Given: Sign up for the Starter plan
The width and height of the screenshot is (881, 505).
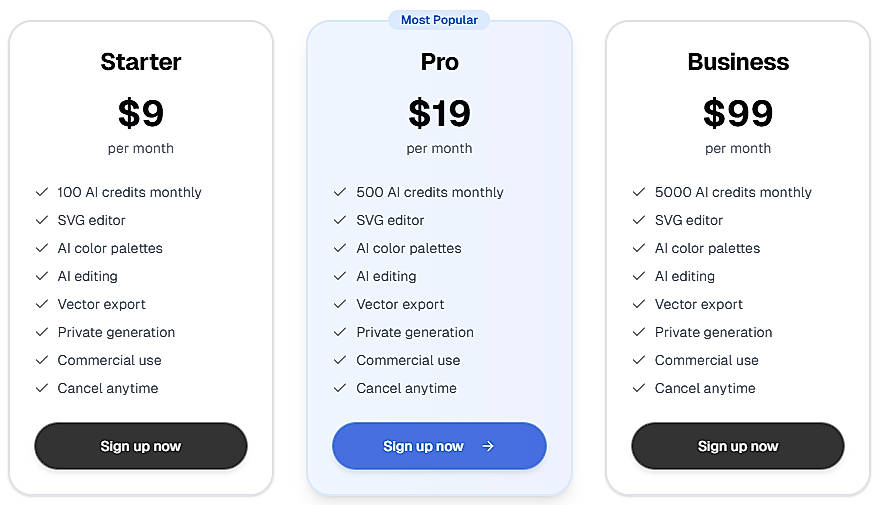Looking at the screenshot, I should pyautogui.click(x=141, y=446).
